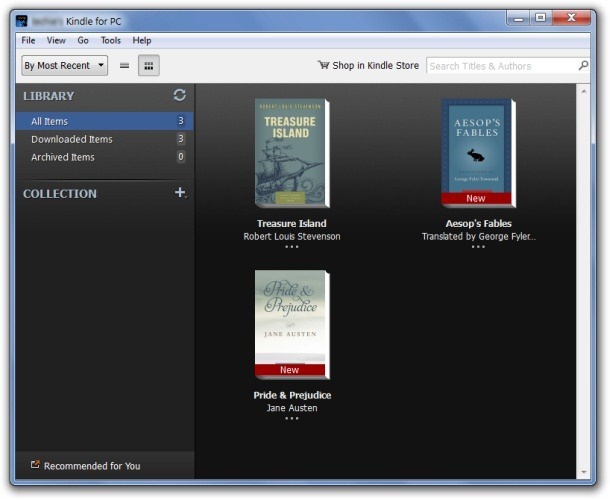Click the New badge on Aesop's Fables

coord(476,198)
